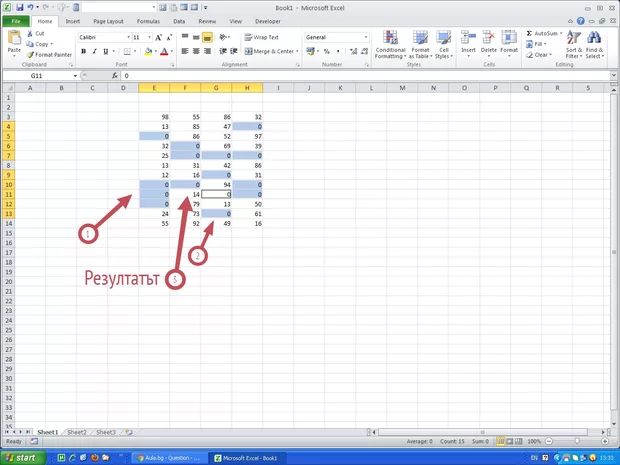The width and height of the screenshot is (620, 465).
Task: Click the Paste clipboard icon
Action: tap(14, 38)
